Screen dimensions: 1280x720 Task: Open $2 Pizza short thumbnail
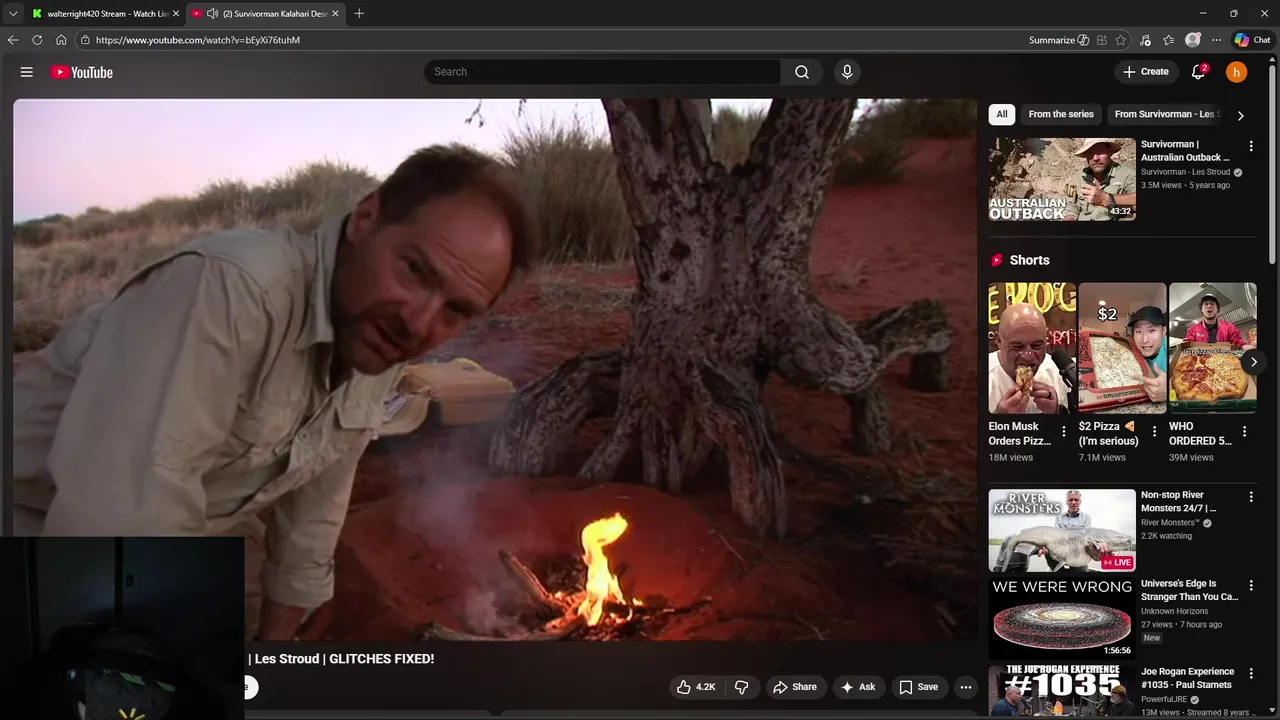(x=1122, y=348)
